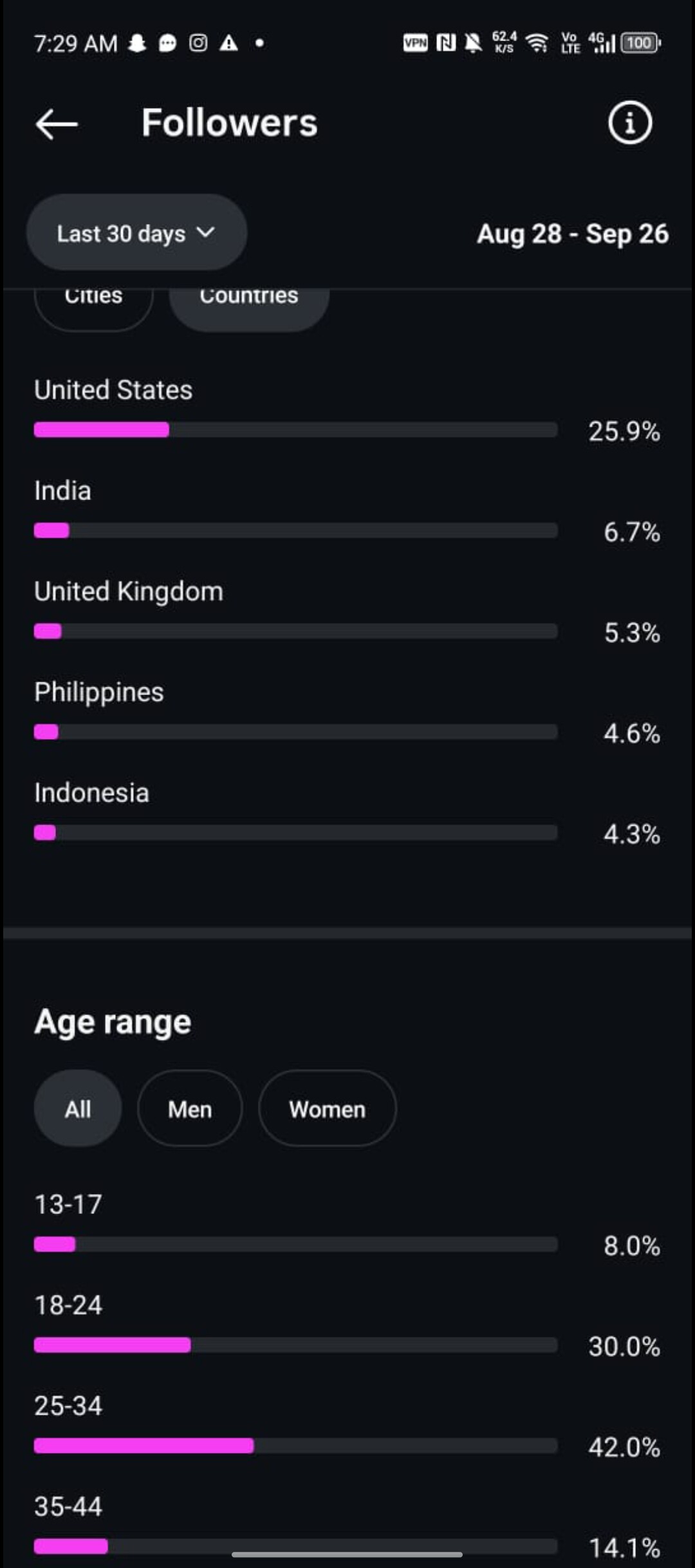Go back using the arrow icon
Image resolution: width=695 pixels, height=1568 pixels.
pos(57,124)
